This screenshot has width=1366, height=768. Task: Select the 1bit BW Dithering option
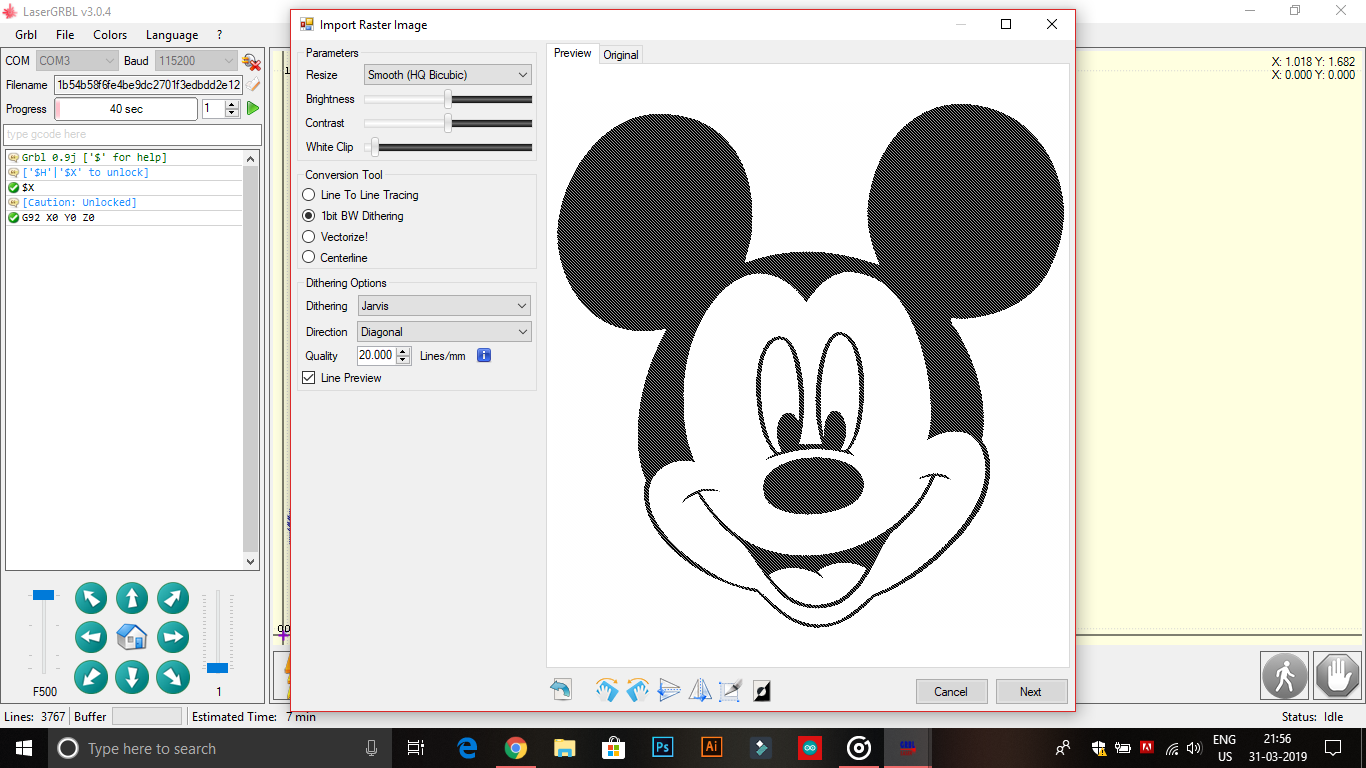[309, 215]
